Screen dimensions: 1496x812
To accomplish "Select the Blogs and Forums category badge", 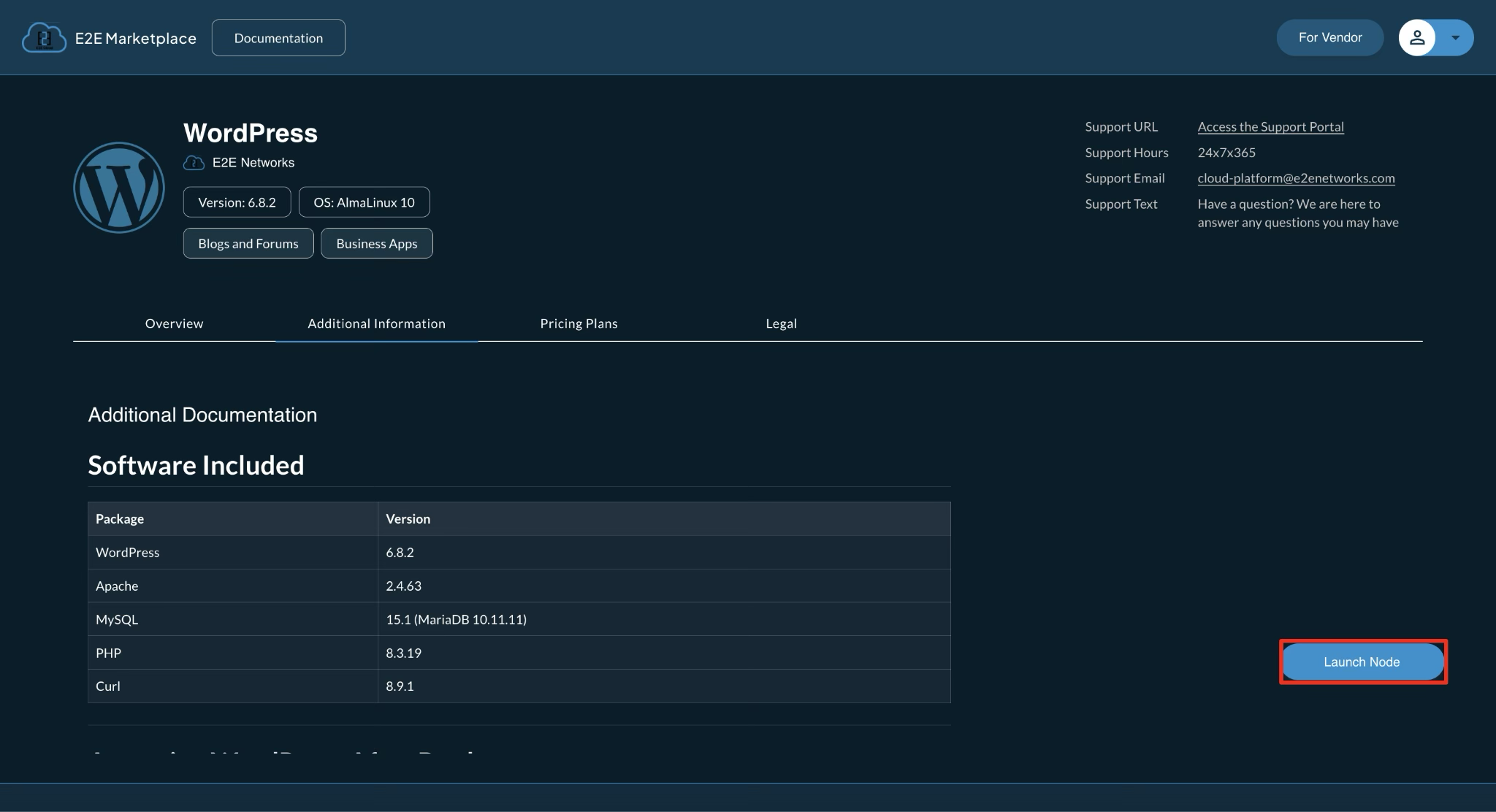I will click(248, 243).
